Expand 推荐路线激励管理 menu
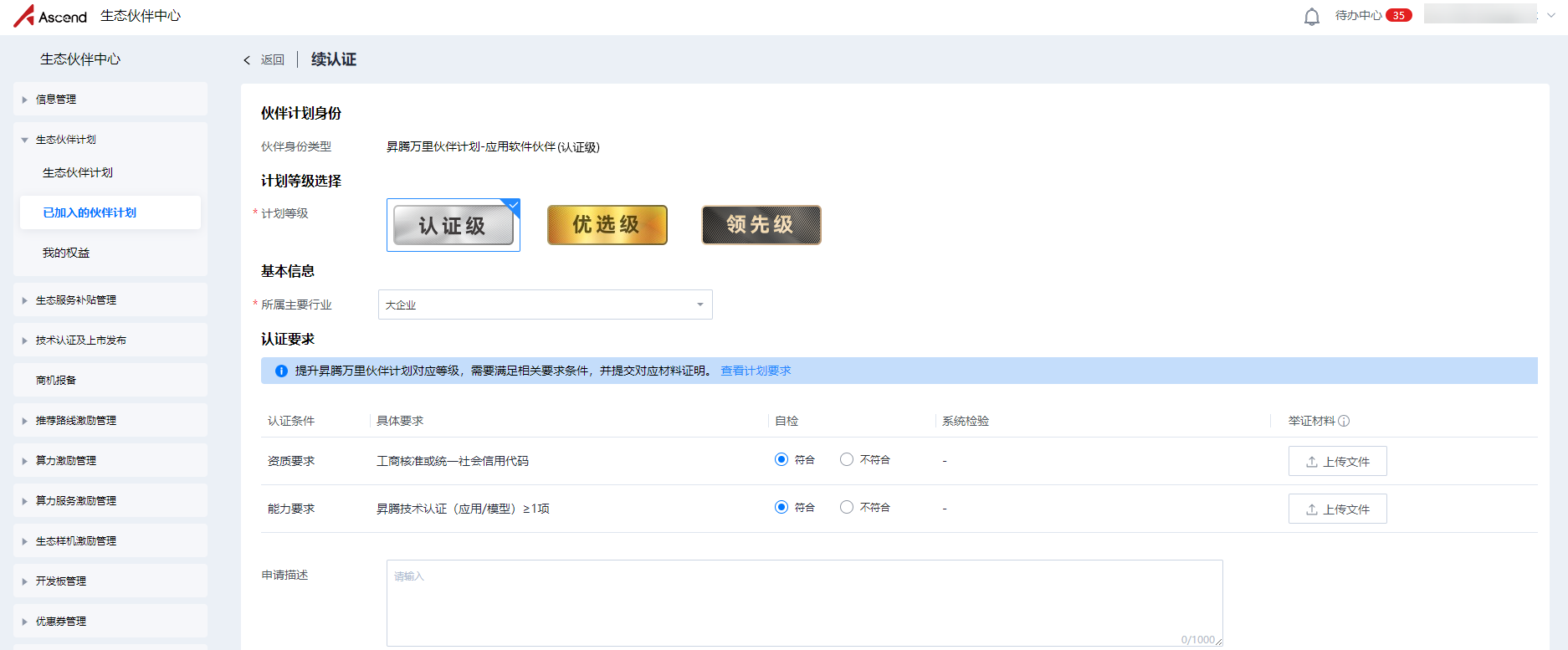The height and width of the screenshot is (650, 1568). pos(110,420)
